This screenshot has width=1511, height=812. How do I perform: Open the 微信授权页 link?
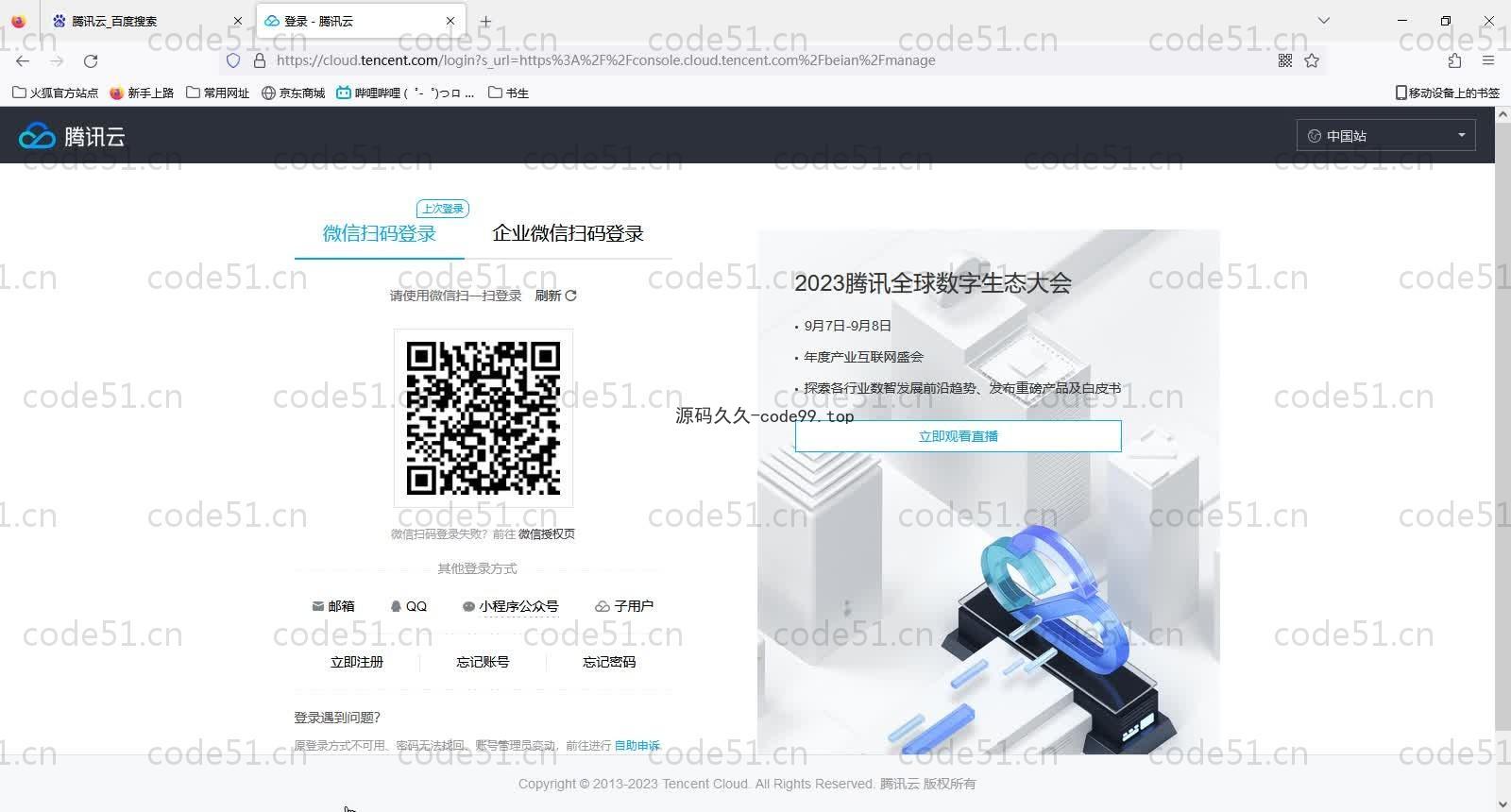547,534
